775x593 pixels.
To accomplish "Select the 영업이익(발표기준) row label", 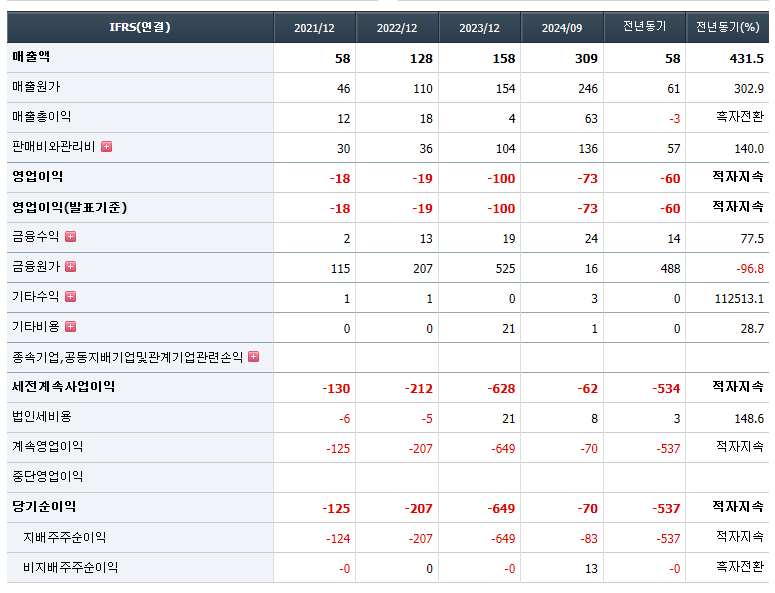I will [70, 207].
